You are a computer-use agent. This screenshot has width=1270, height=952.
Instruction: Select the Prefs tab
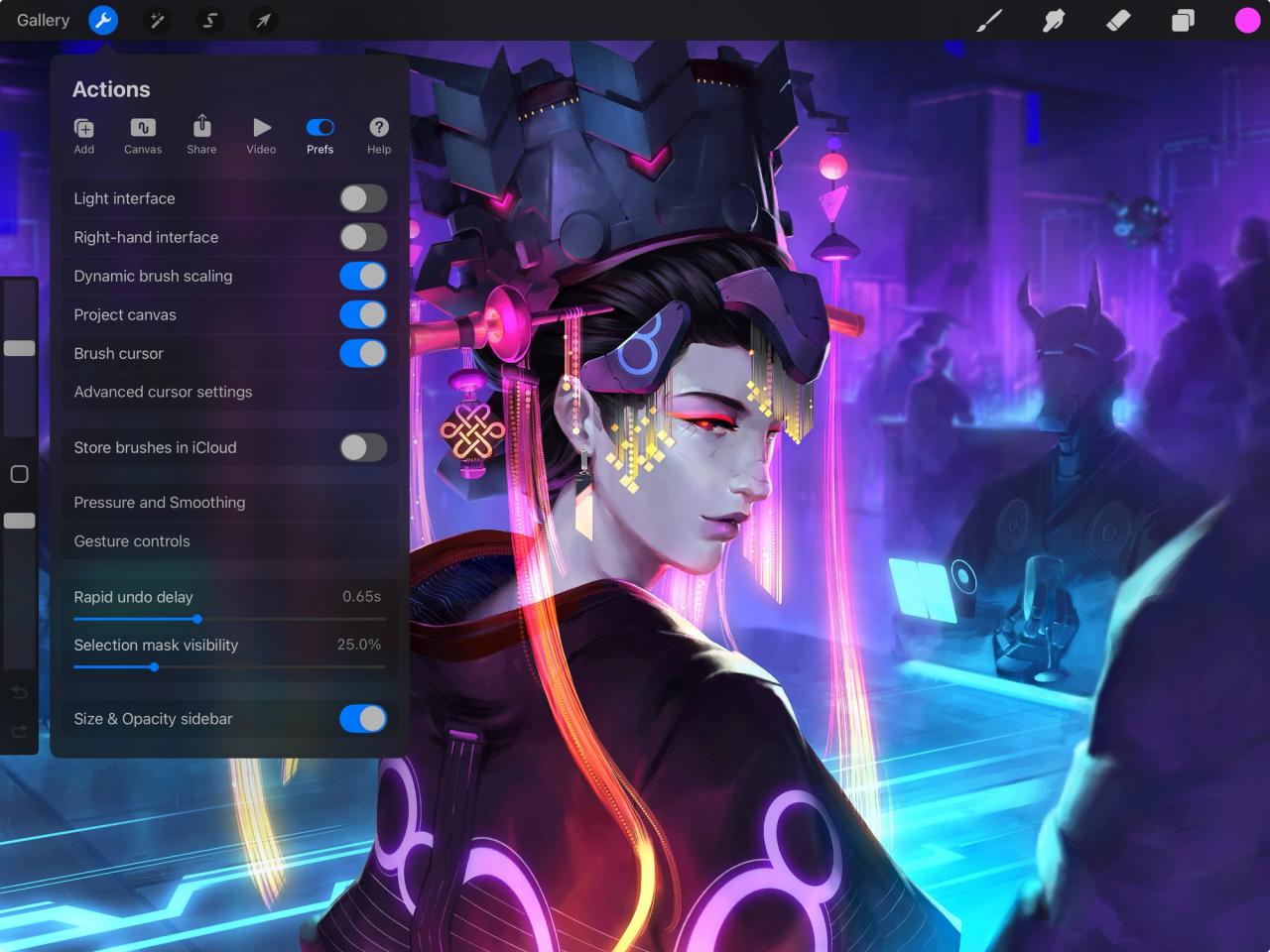319,136
